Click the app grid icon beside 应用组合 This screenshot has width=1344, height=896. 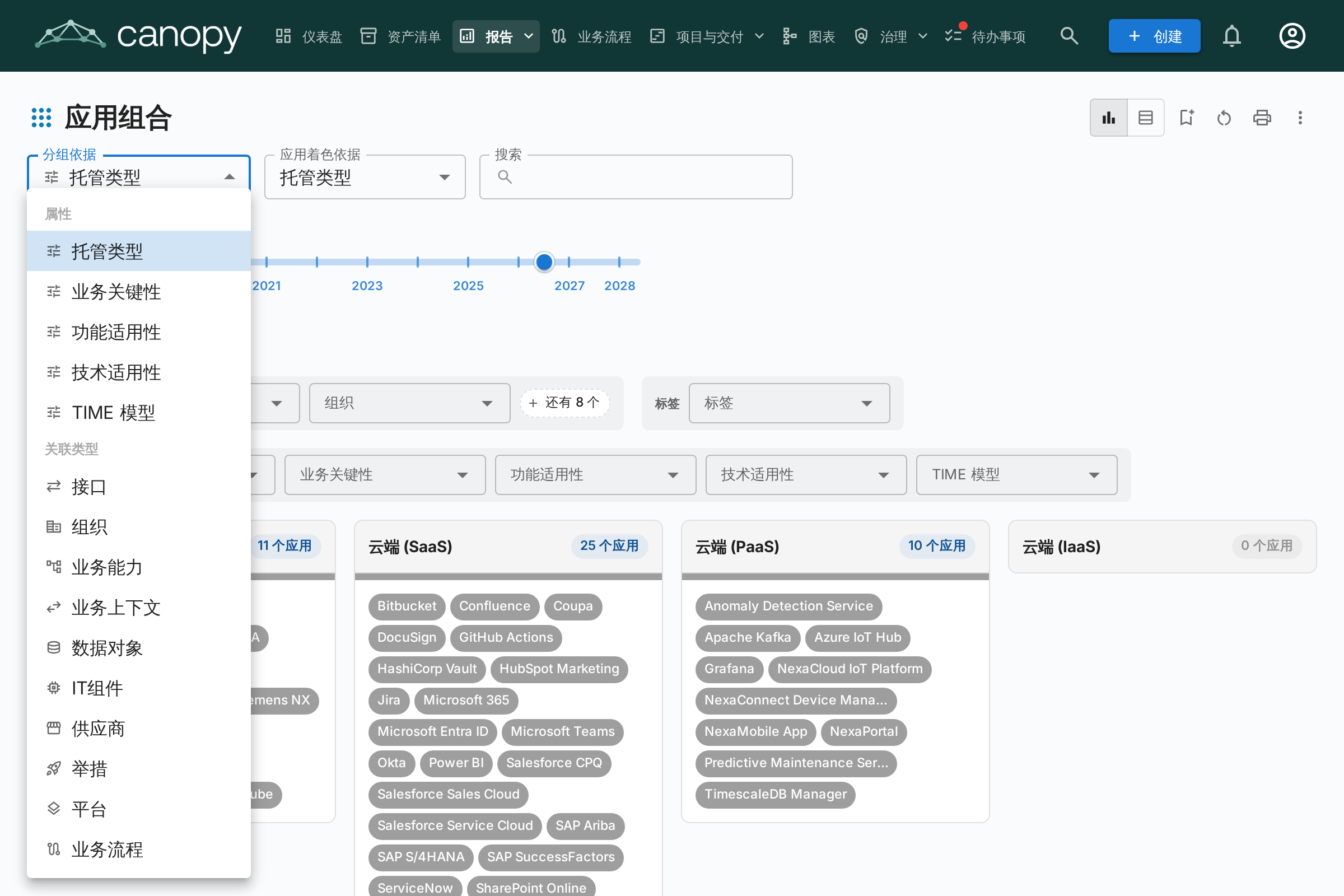point(41,118)
